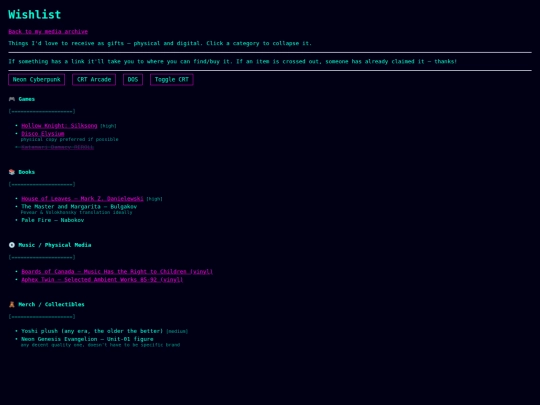Click the books icon beside Books
The width and height of the screenshot is (540, 405).
pos(12,172)
